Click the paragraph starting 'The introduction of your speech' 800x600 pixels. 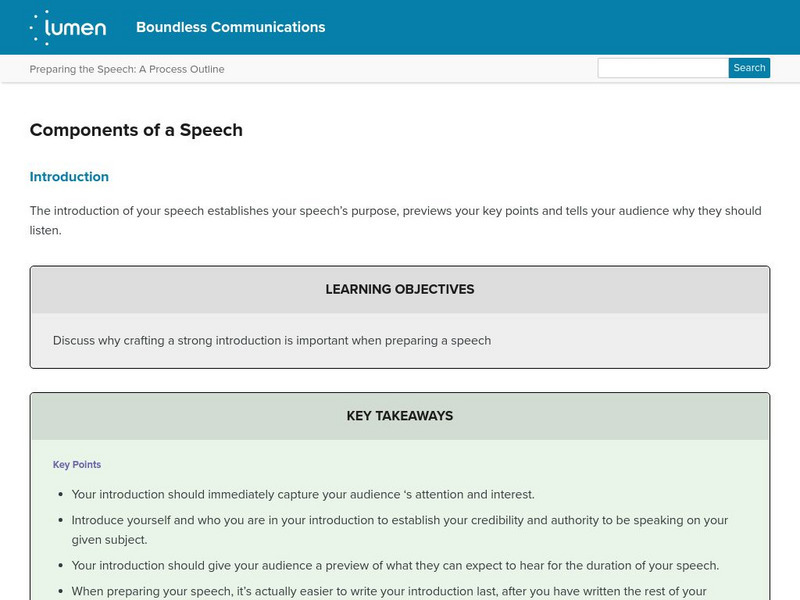coord(395,220)
